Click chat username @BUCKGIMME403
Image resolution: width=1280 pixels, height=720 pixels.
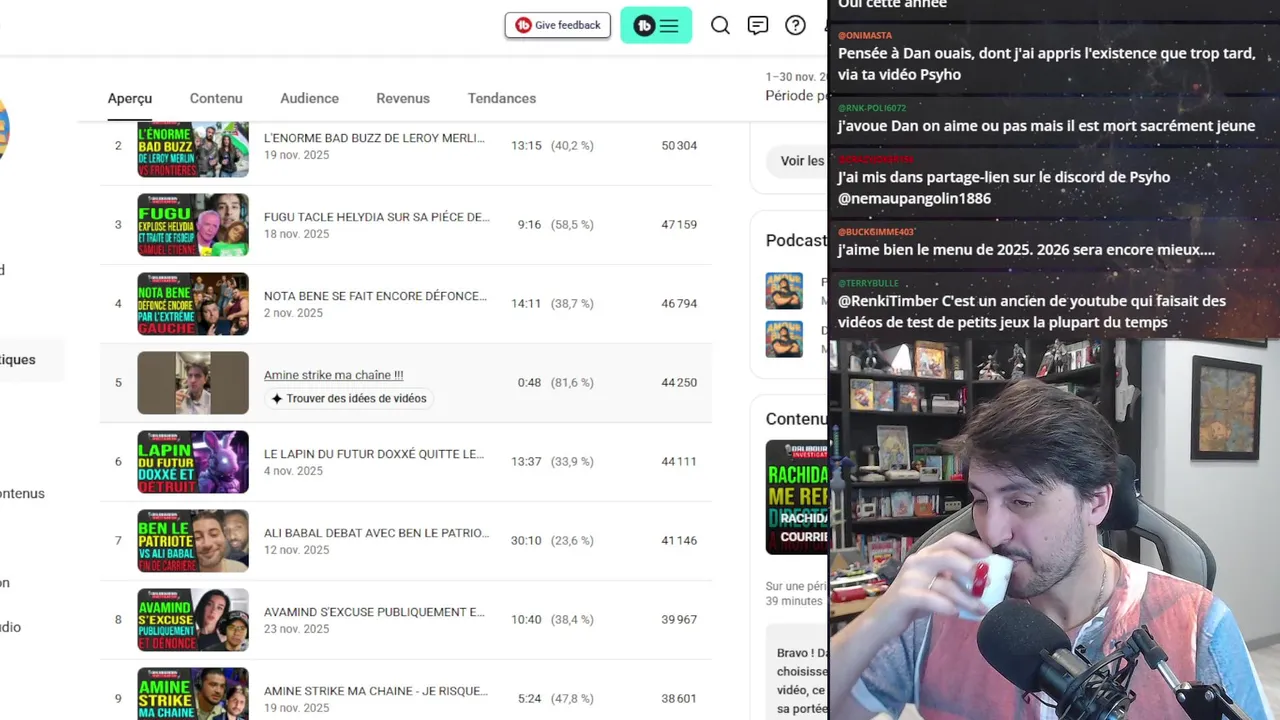click(x=876, y=232)
